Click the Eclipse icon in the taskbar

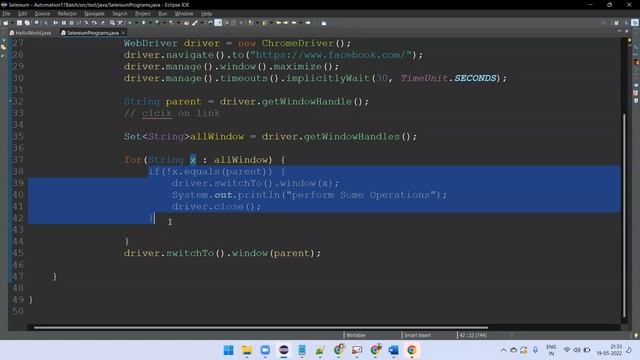284,350
